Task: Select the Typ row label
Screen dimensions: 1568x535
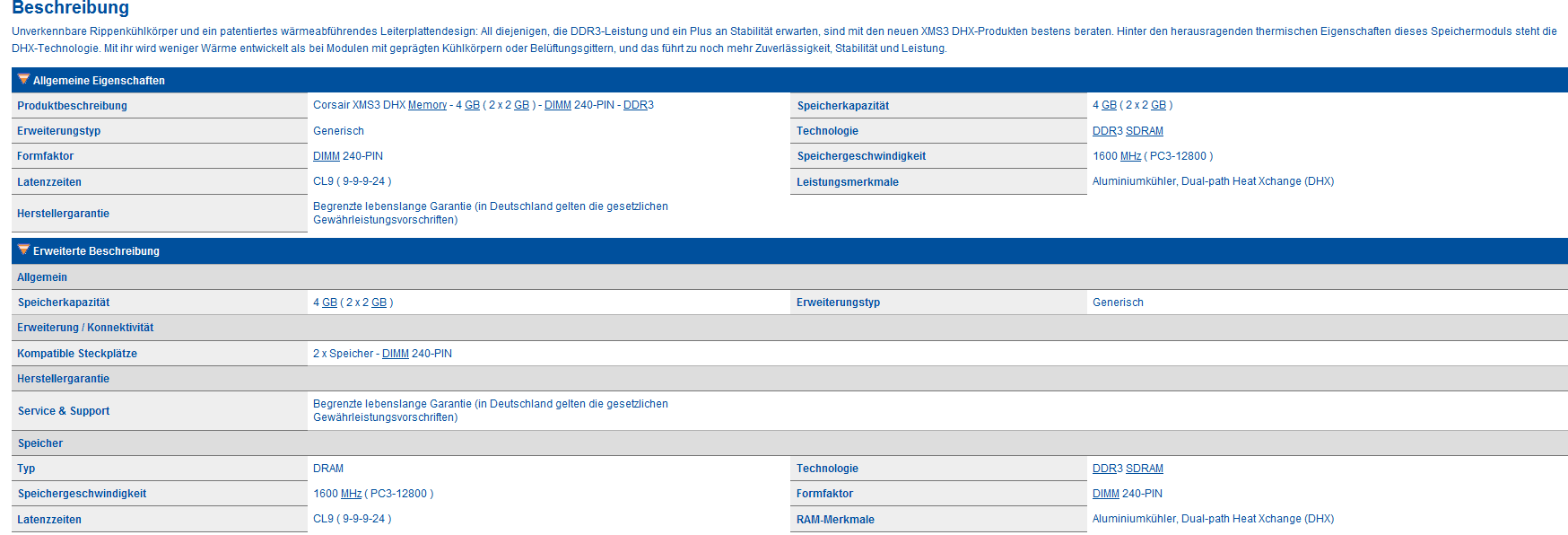Action: 26,469
